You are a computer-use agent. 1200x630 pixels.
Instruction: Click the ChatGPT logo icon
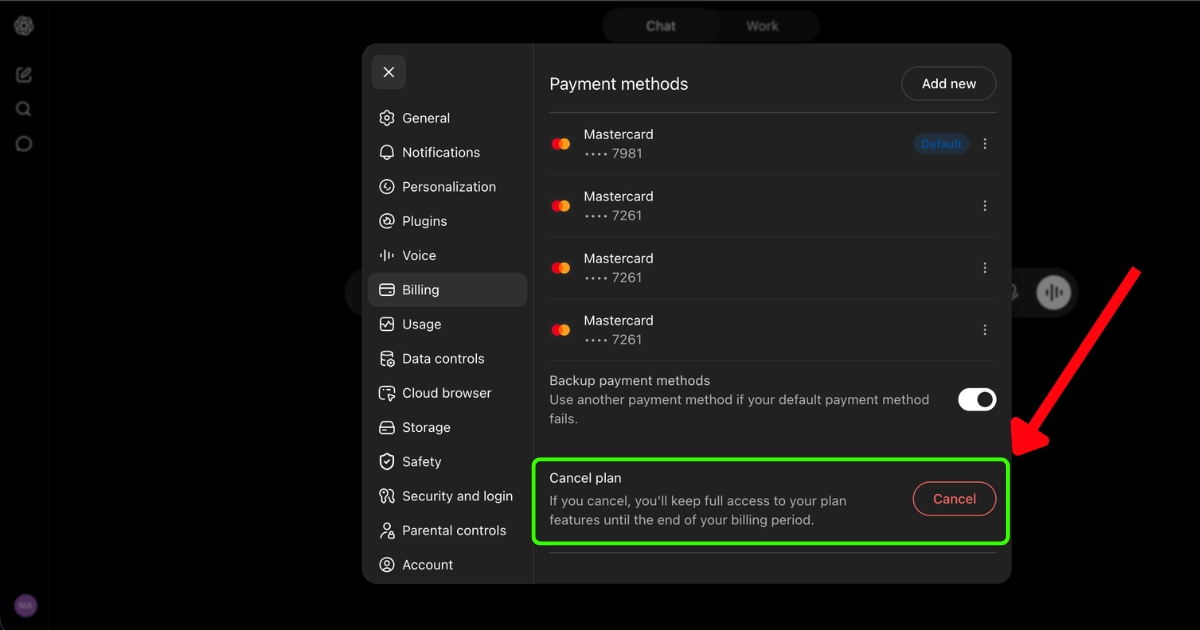pos(24,26)
